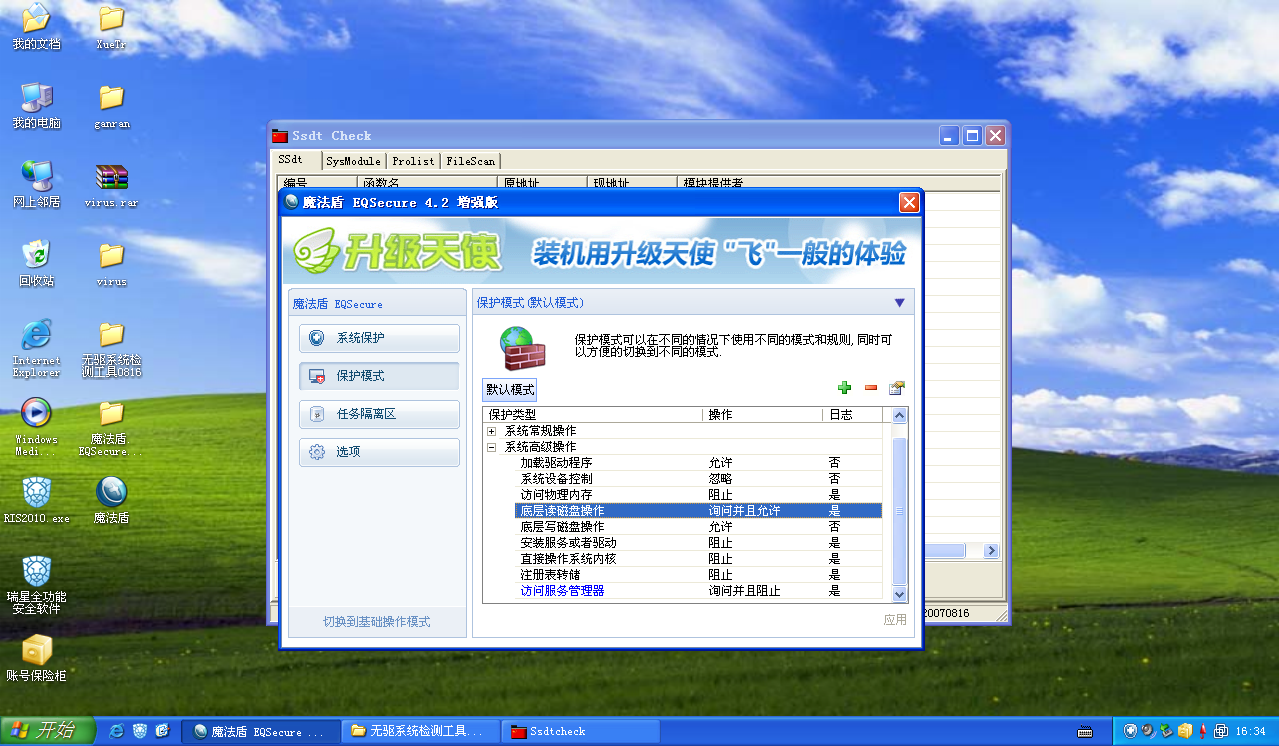The width and height of the screenshot is (1279, 746).
Task: Select the Windows Media Player desktop icon
Action: pyautogui.click(x=36, y=427)
